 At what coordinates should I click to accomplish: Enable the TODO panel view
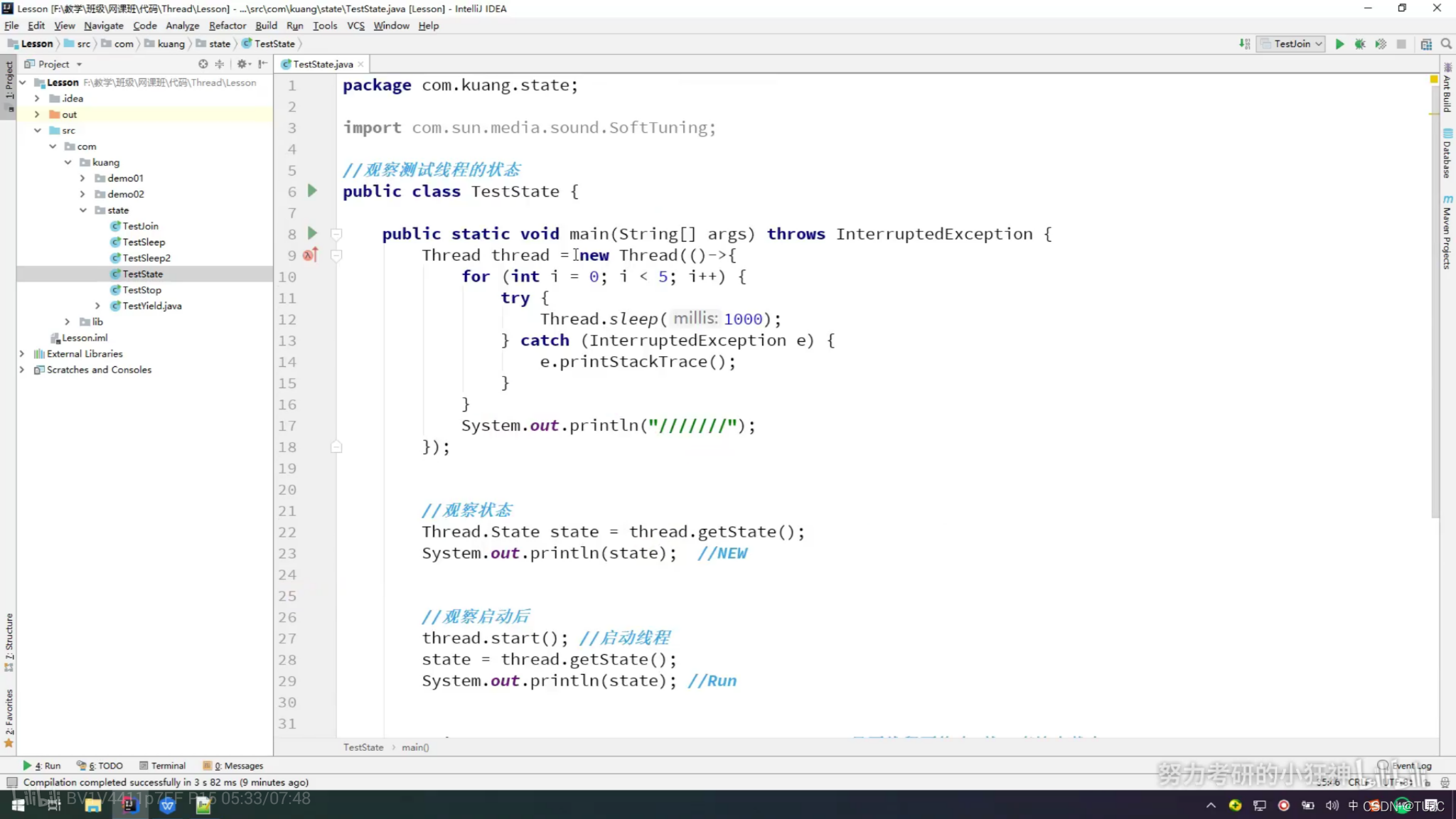[101, 765]
